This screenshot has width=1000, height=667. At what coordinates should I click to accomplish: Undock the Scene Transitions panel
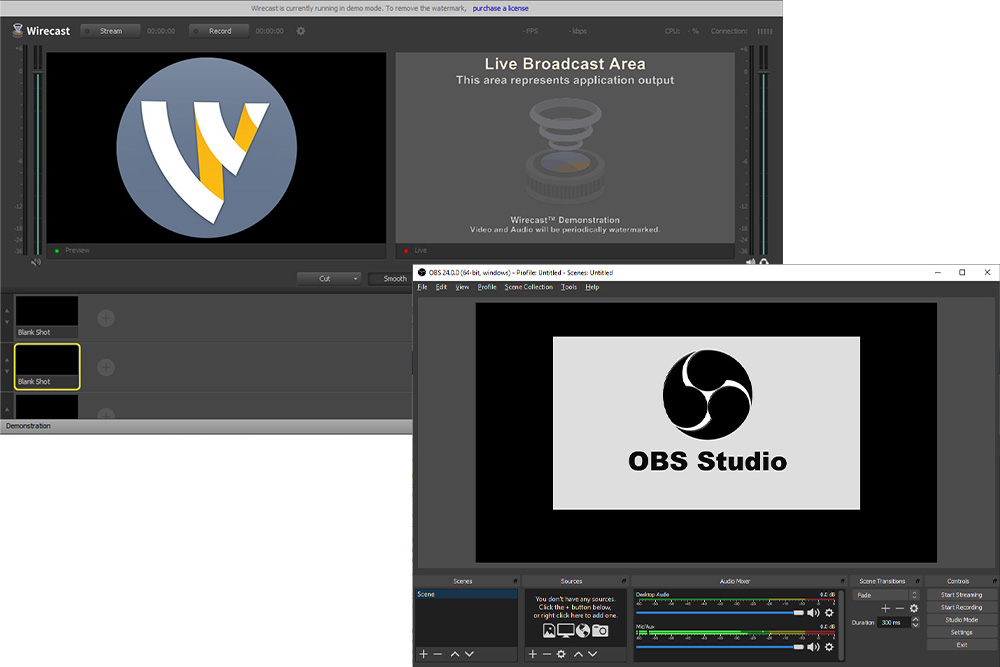(x=918, y=581)
